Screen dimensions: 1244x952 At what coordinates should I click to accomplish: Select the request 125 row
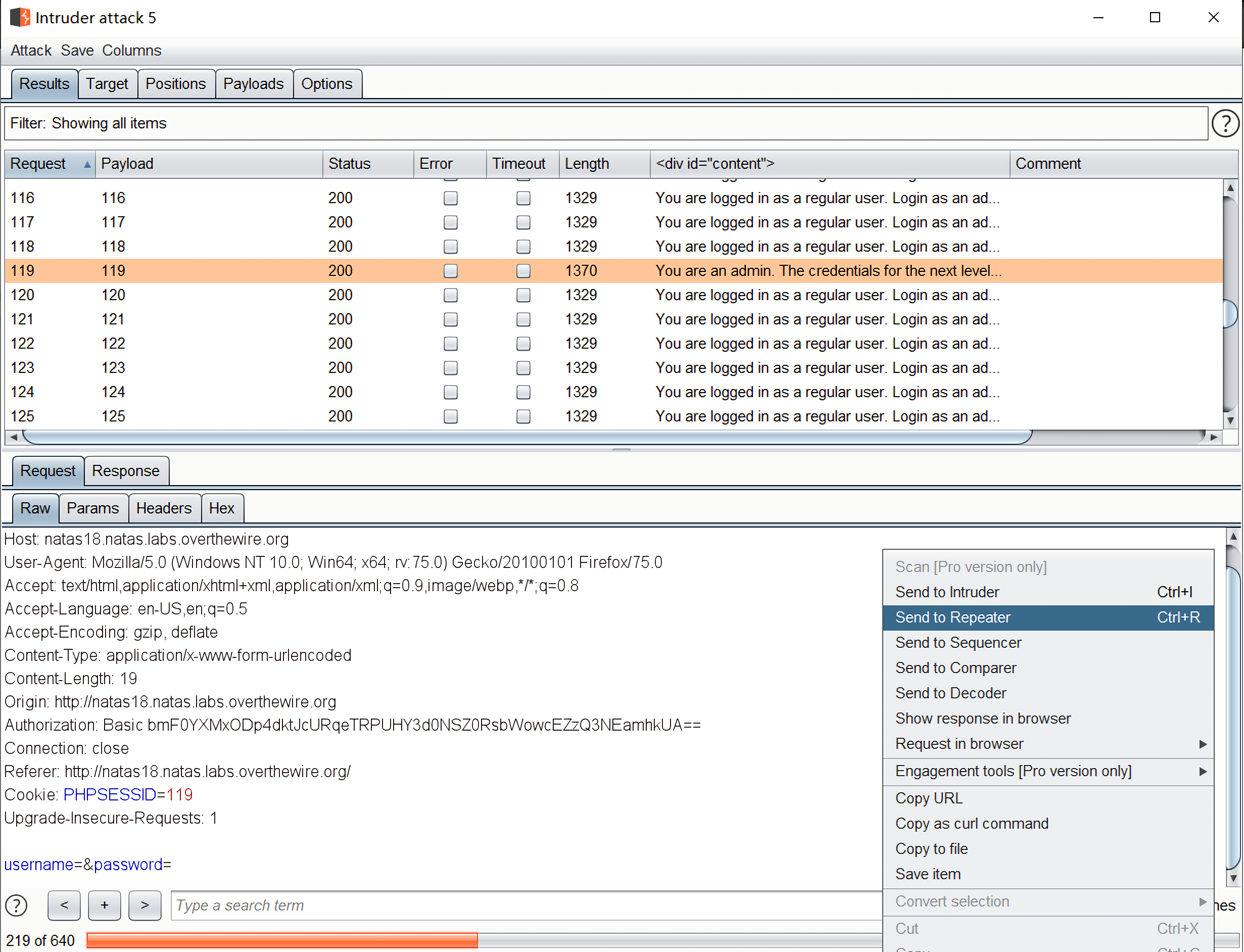(613, 416)
